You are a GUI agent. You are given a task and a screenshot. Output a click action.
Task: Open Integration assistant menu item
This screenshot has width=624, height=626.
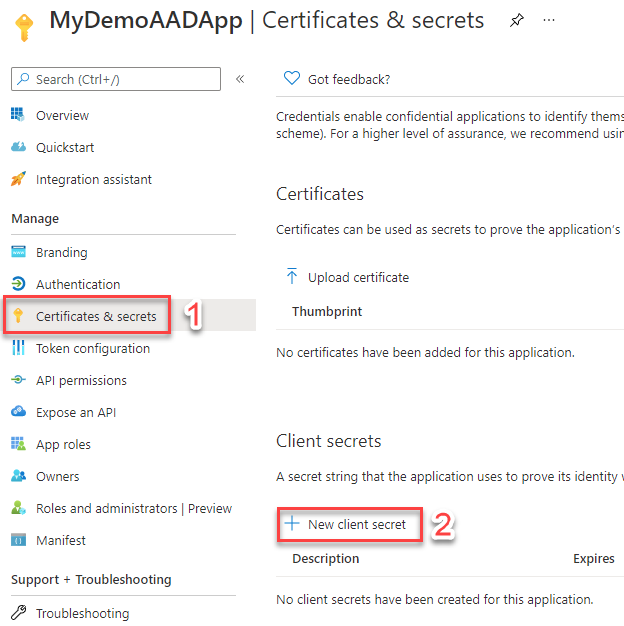pos(94,179)
